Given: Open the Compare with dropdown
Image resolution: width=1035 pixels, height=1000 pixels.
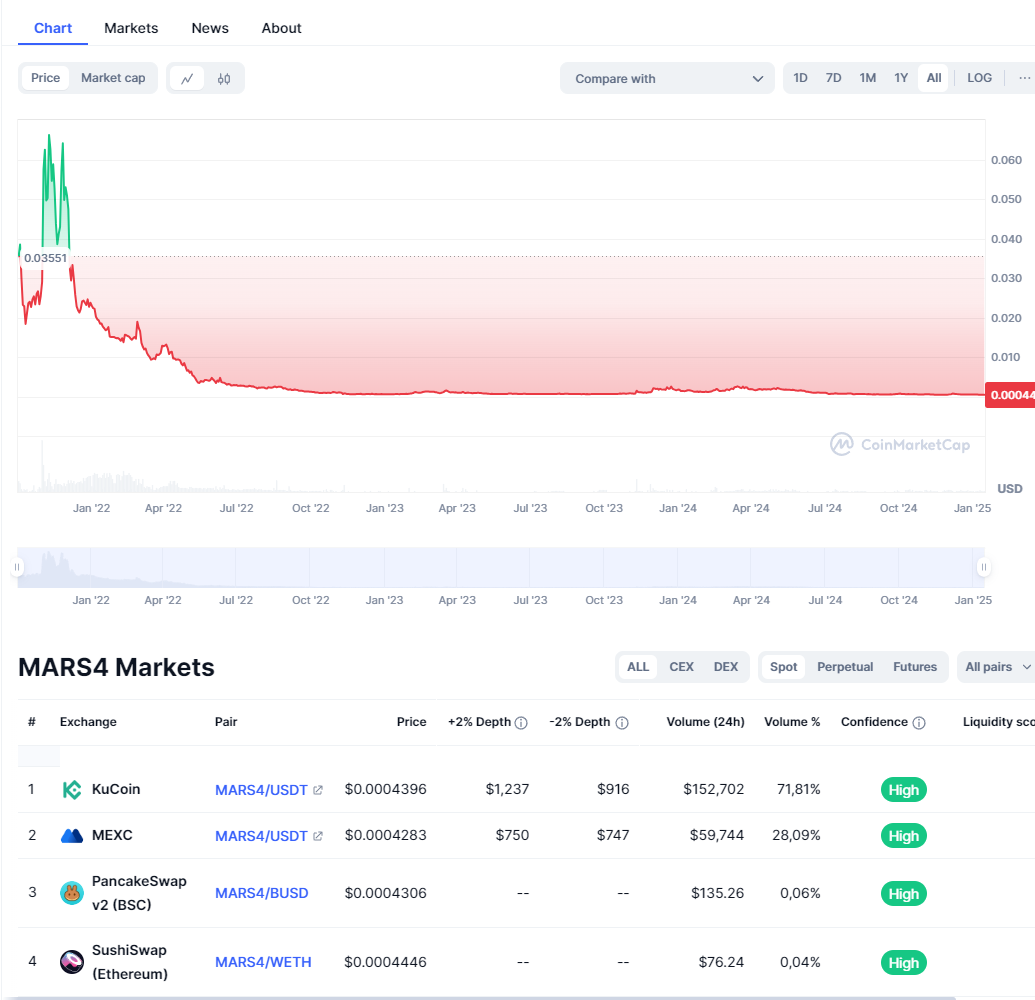Looking at the screenshot, I should tap(667, 79).
